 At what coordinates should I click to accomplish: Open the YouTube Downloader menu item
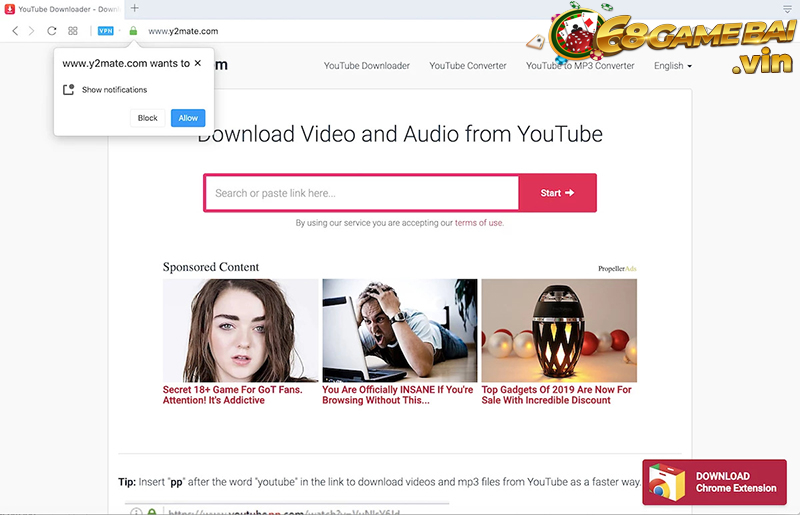(366, 66)
